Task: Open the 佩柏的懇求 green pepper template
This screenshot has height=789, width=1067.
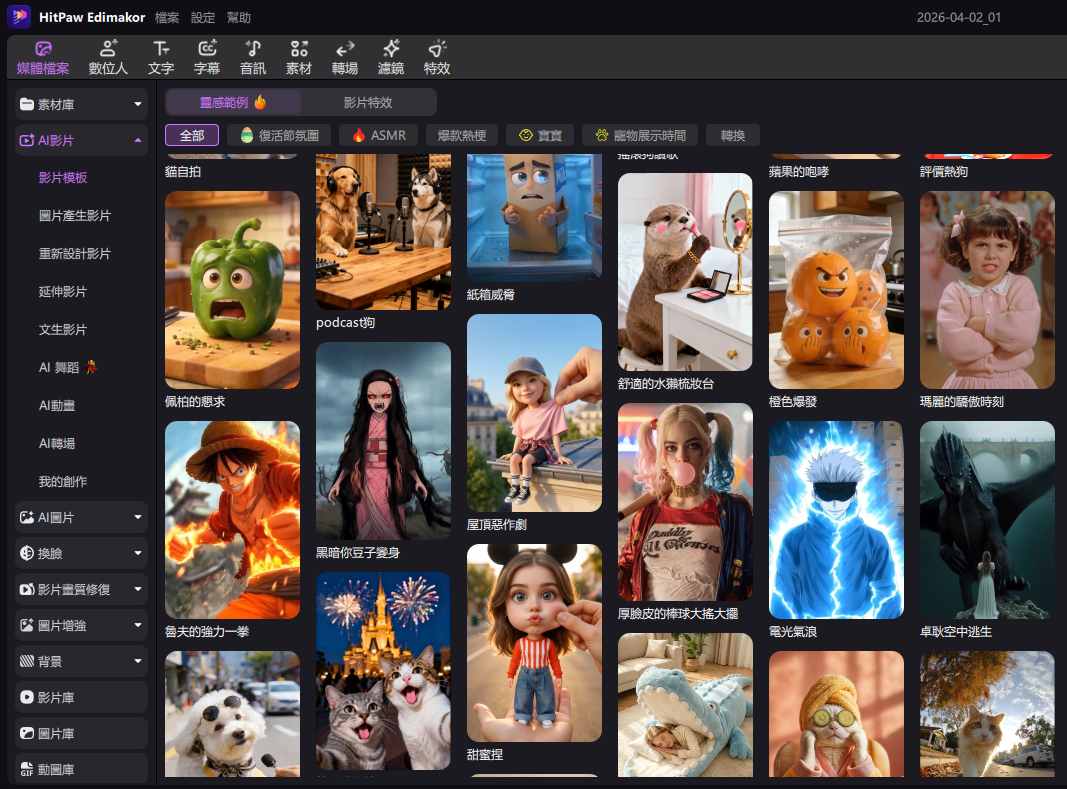Action: [232, 290]
